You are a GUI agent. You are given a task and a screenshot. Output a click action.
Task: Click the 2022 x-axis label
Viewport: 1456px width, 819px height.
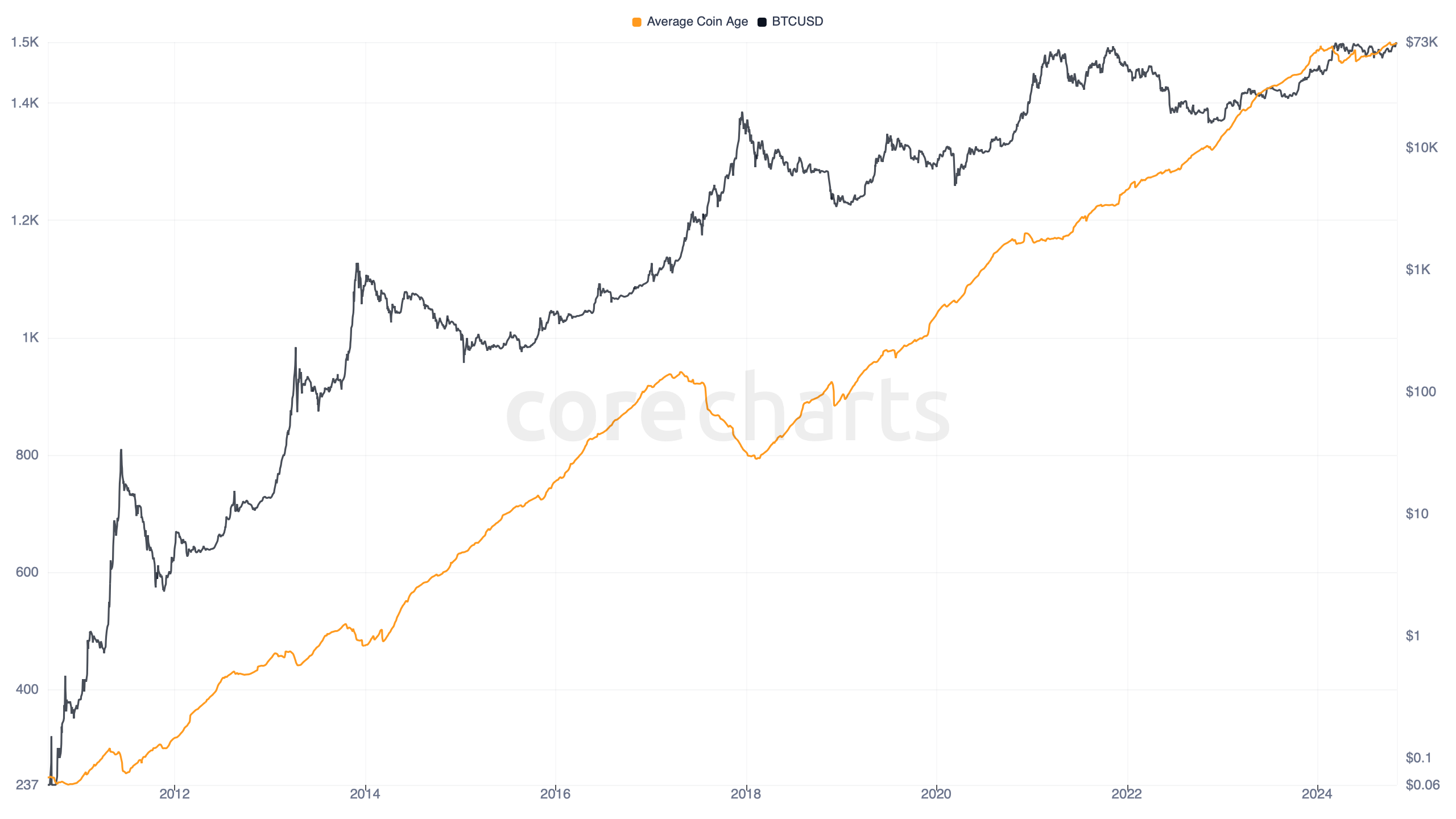1126,794
